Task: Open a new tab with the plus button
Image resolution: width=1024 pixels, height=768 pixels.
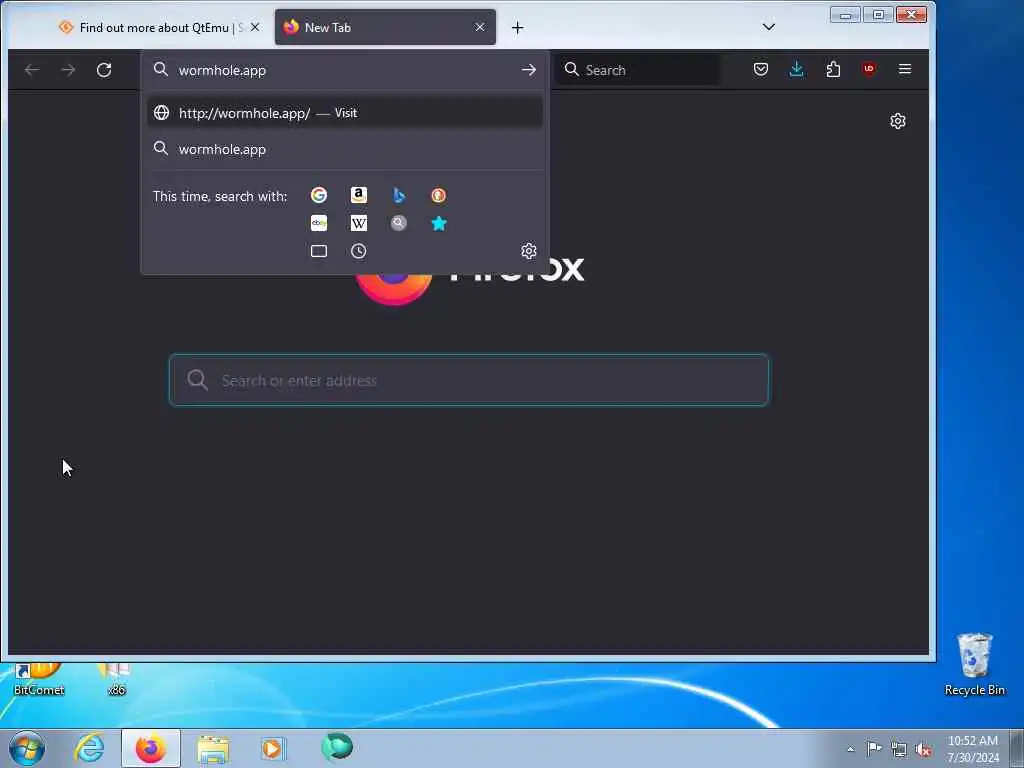Action: click(517, 27)
